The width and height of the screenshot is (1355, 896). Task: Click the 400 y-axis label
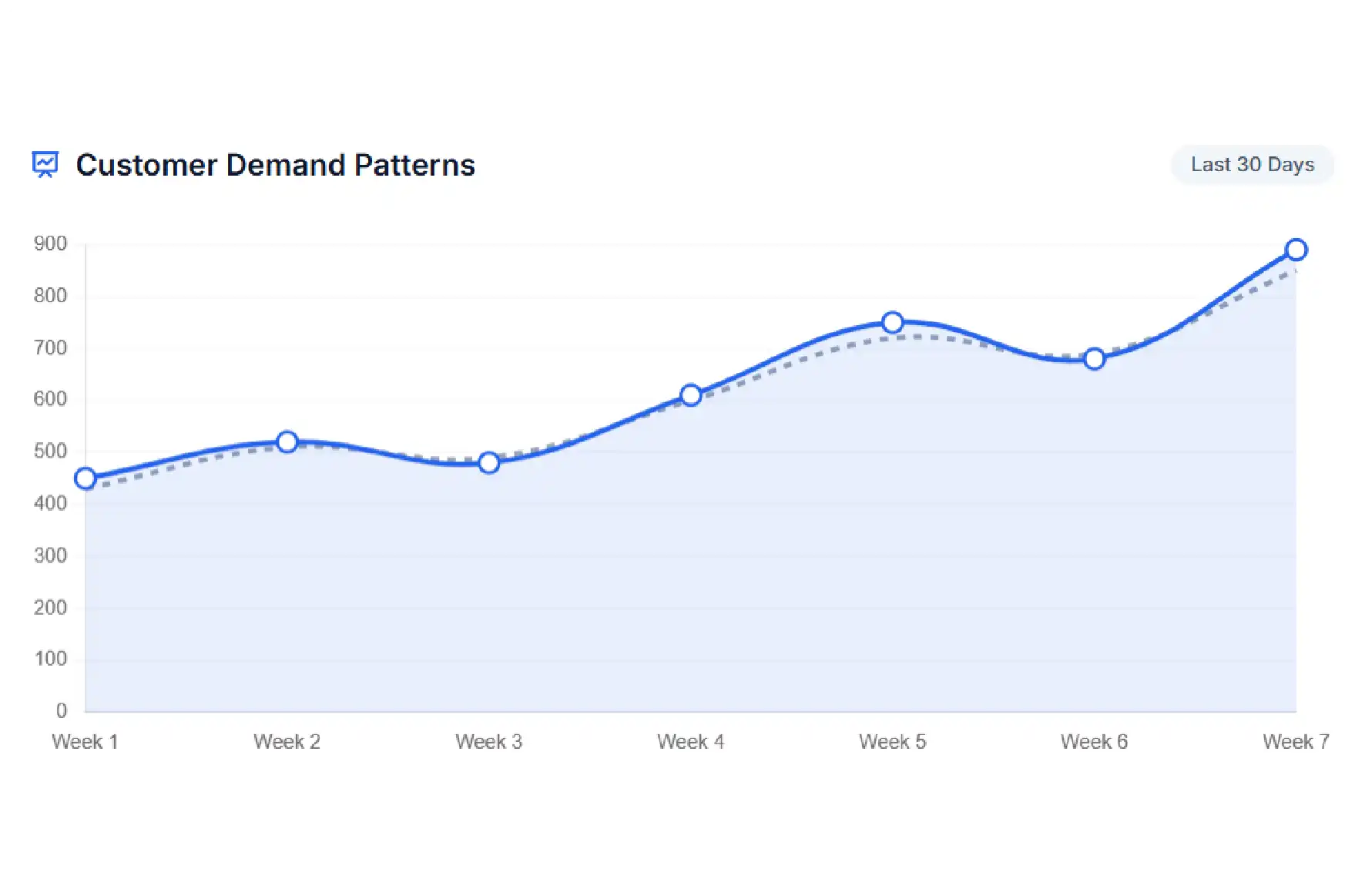(x=50, y=503)
